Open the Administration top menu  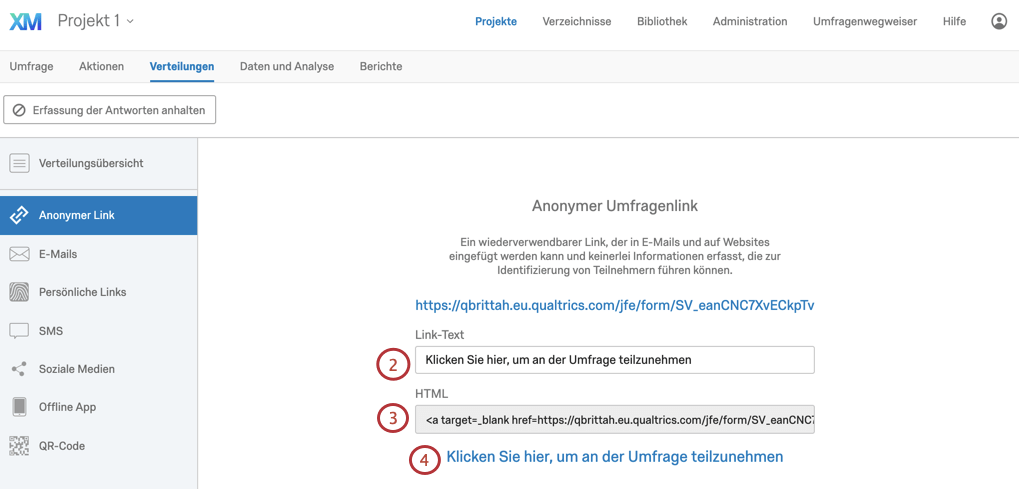750,21
